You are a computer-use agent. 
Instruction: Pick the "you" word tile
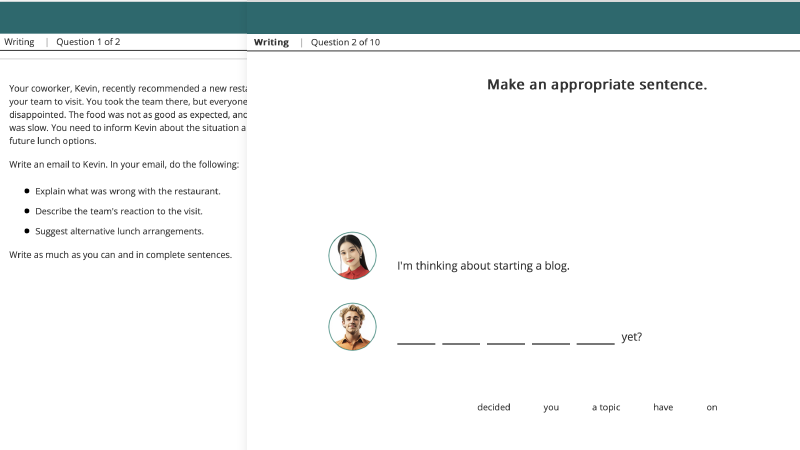click(x=551, y=407)
